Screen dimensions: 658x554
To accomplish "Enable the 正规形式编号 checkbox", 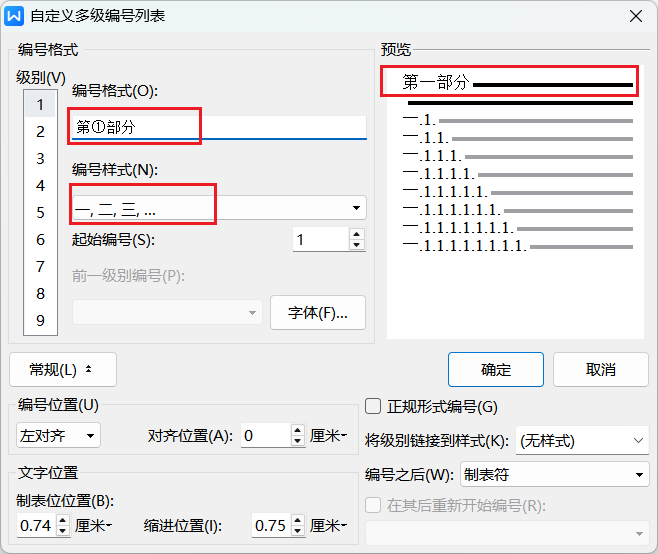I will pyautogui.click(x=373, y=406).
